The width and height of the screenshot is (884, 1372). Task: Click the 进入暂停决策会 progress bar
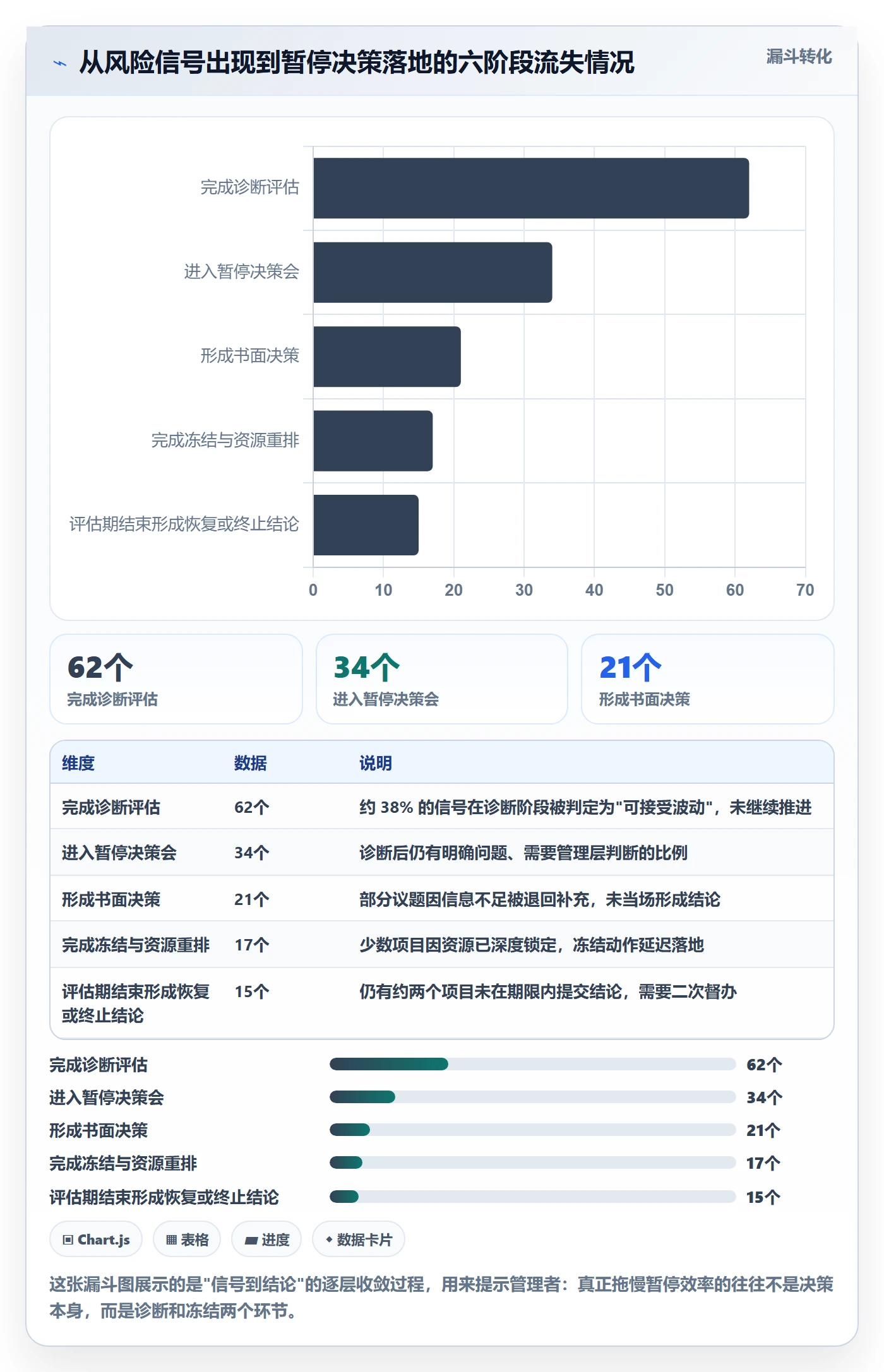[x=533, y=1097]
